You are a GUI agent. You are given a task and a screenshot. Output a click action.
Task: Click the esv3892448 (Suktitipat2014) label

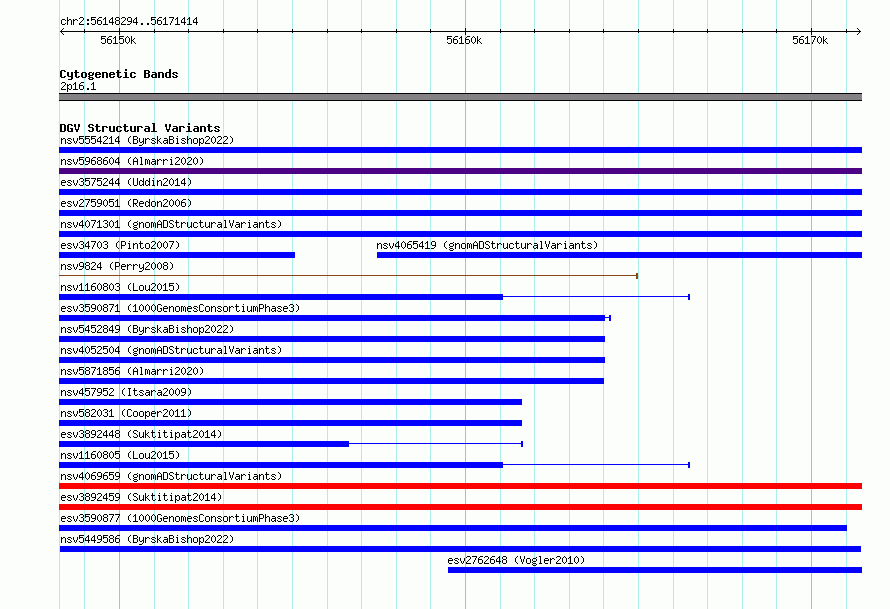(141, 434)
